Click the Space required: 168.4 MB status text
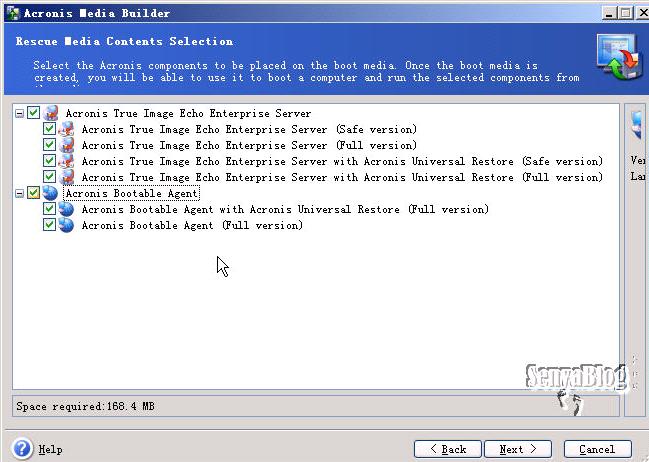 pos(85,406)
